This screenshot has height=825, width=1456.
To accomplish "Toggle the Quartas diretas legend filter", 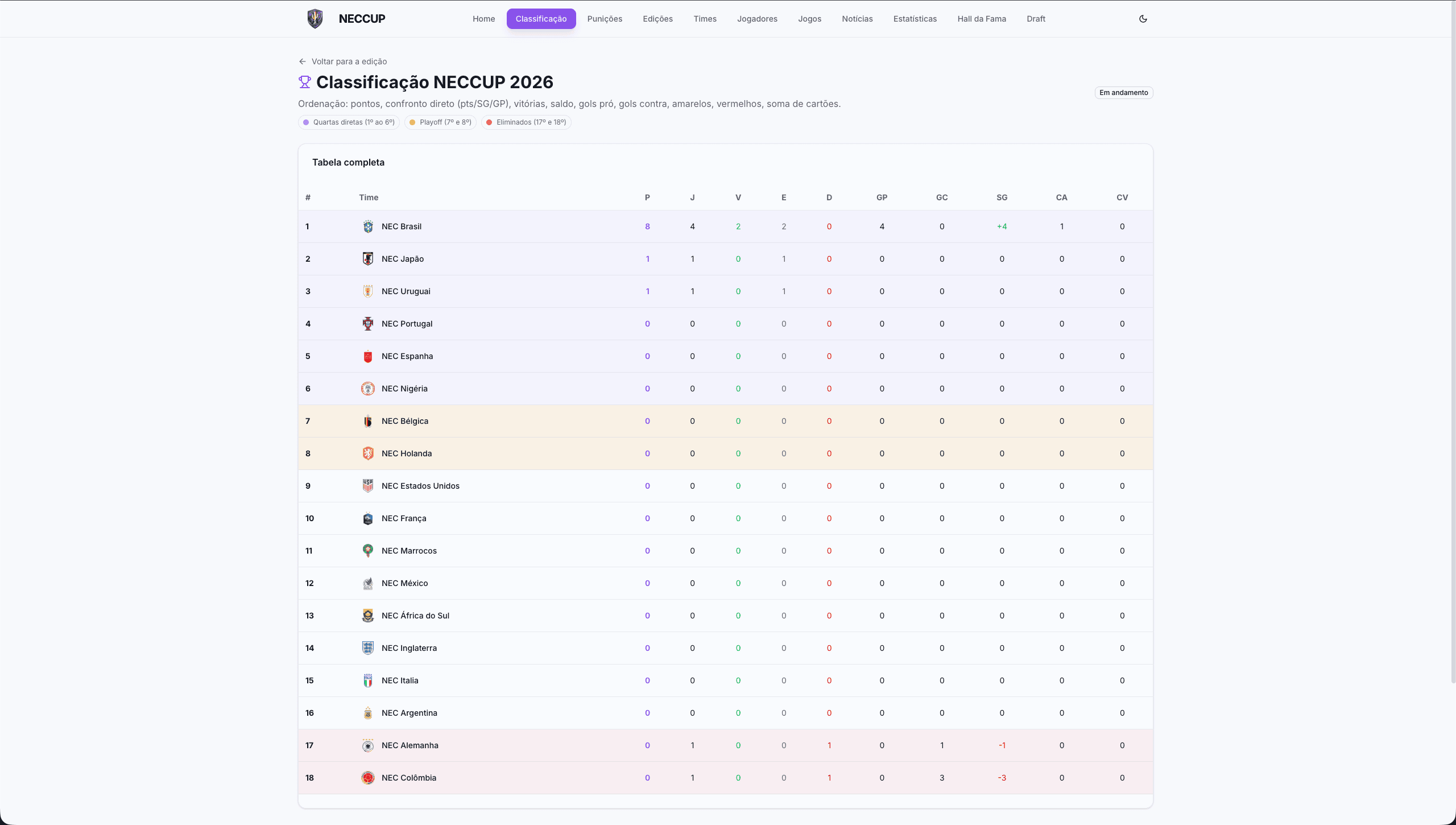I will (348, 122).
